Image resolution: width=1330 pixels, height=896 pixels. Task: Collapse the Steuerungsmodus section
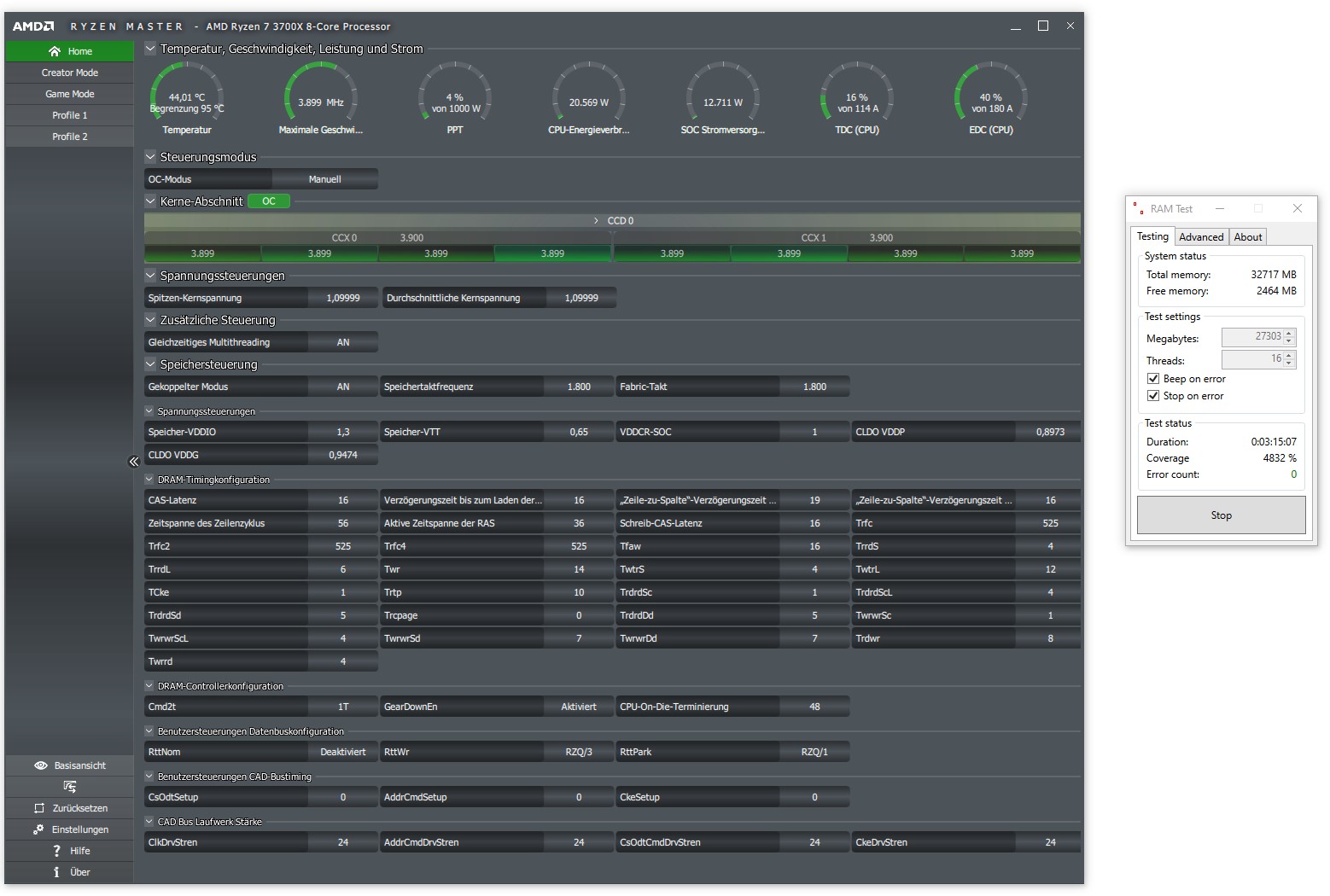click(x=150, y=157)
